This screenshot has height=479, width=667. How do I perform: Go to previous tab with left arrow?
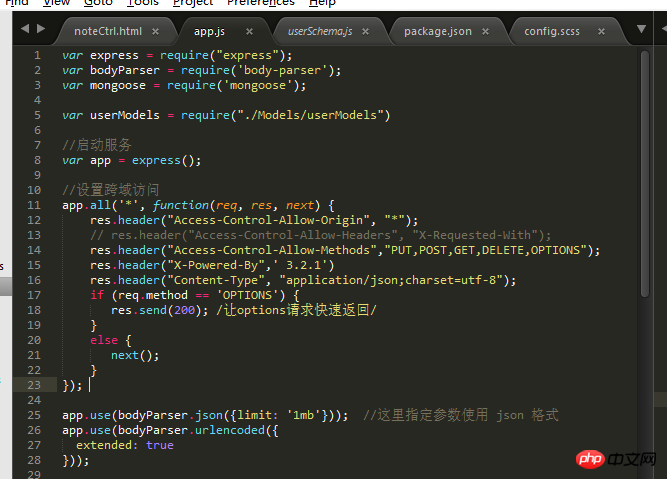tap(25, 29)
